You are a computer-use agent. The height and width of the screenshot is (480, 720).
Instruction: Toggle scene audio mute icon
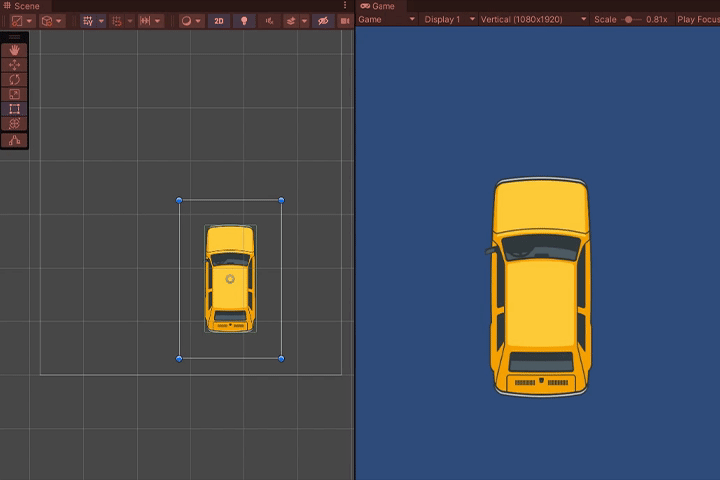[270, 21]
